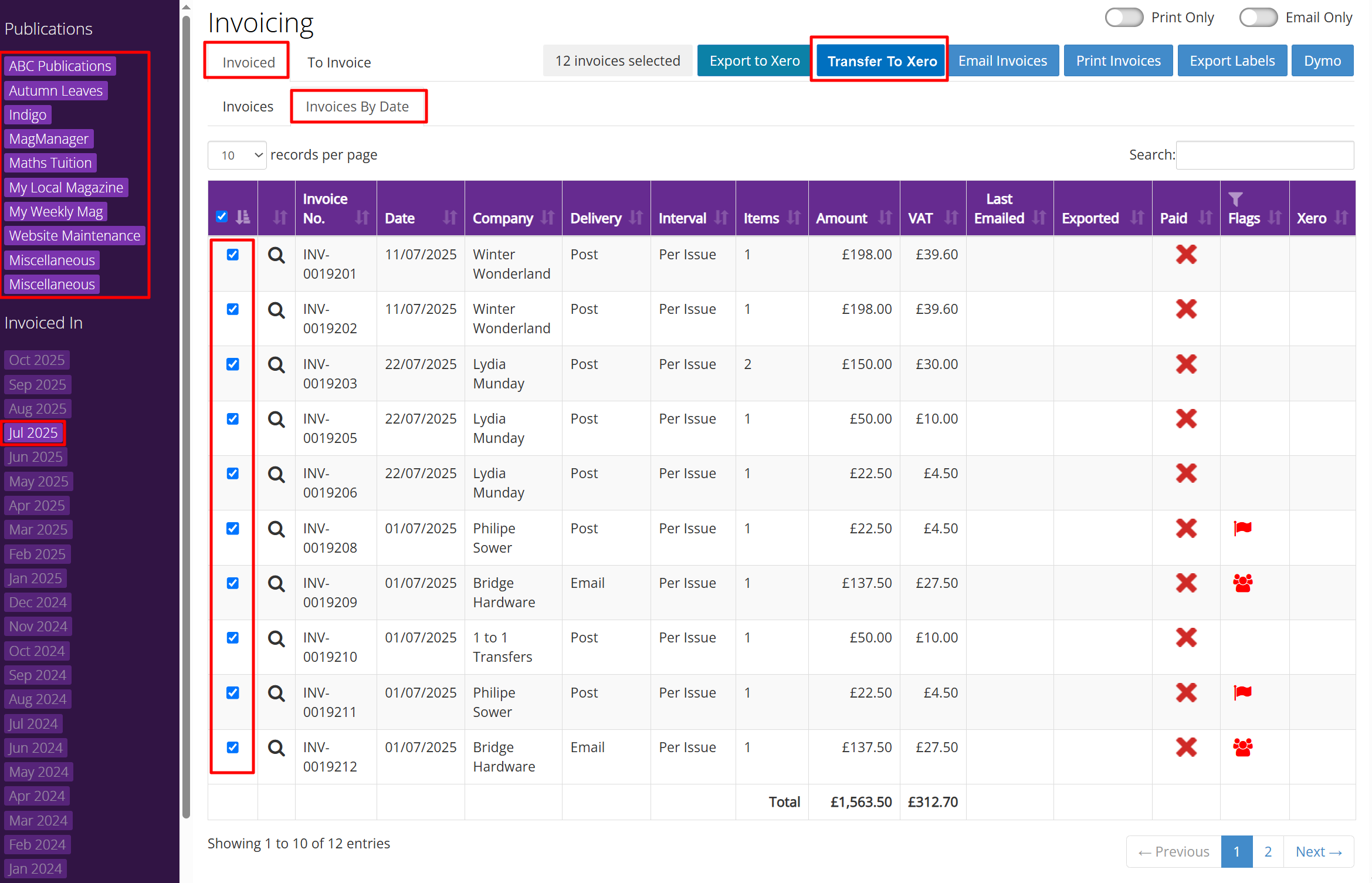Click Email Invoices button

1002,61
